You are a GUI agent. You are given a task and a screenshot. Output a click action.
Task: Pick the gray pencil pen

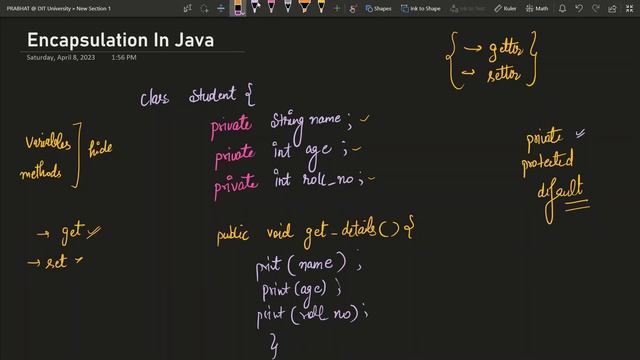[x=288, y=7]
